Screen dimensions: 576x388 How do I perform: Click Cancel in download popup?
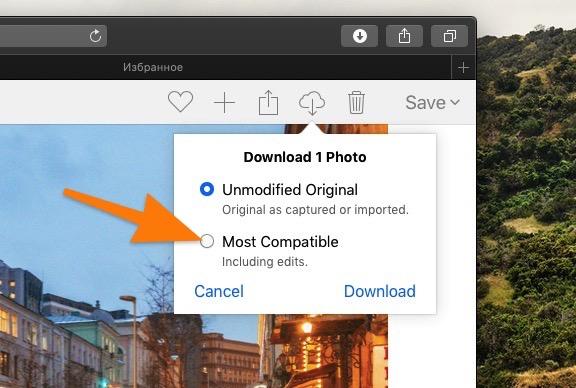[x=219, y=291]
